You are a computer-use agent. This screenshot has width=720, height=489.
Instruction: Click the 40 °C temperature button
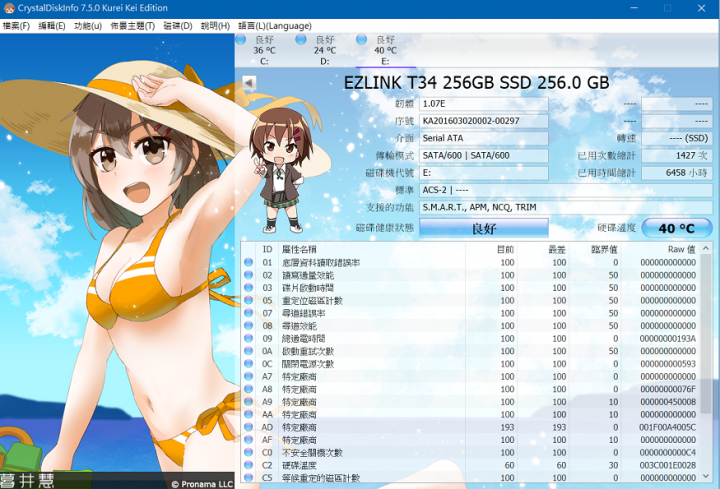point(676,228)
